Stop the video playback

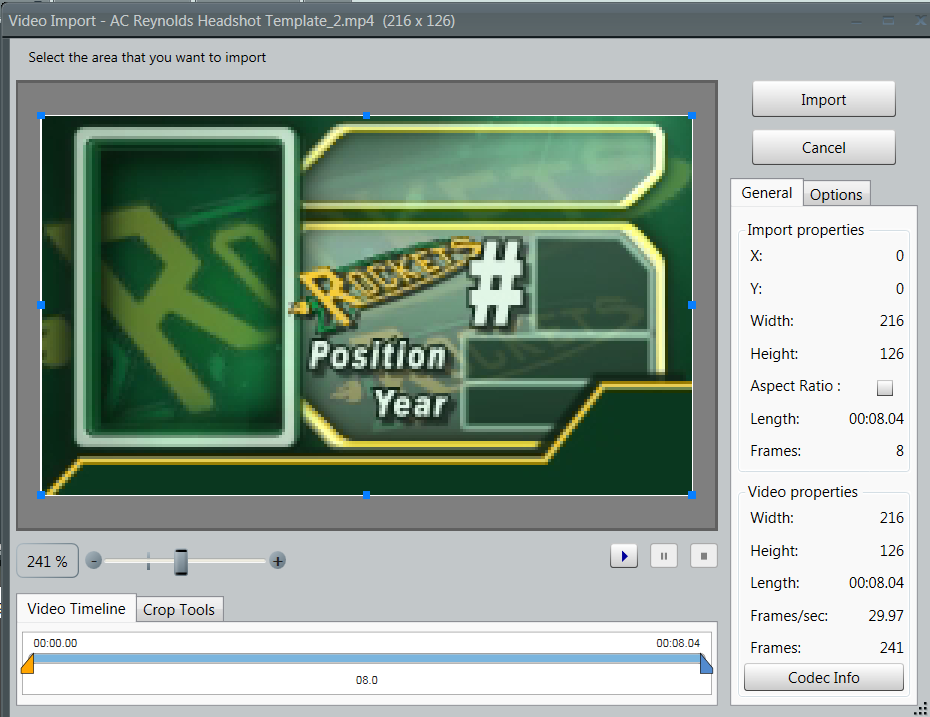pos(704,556)
